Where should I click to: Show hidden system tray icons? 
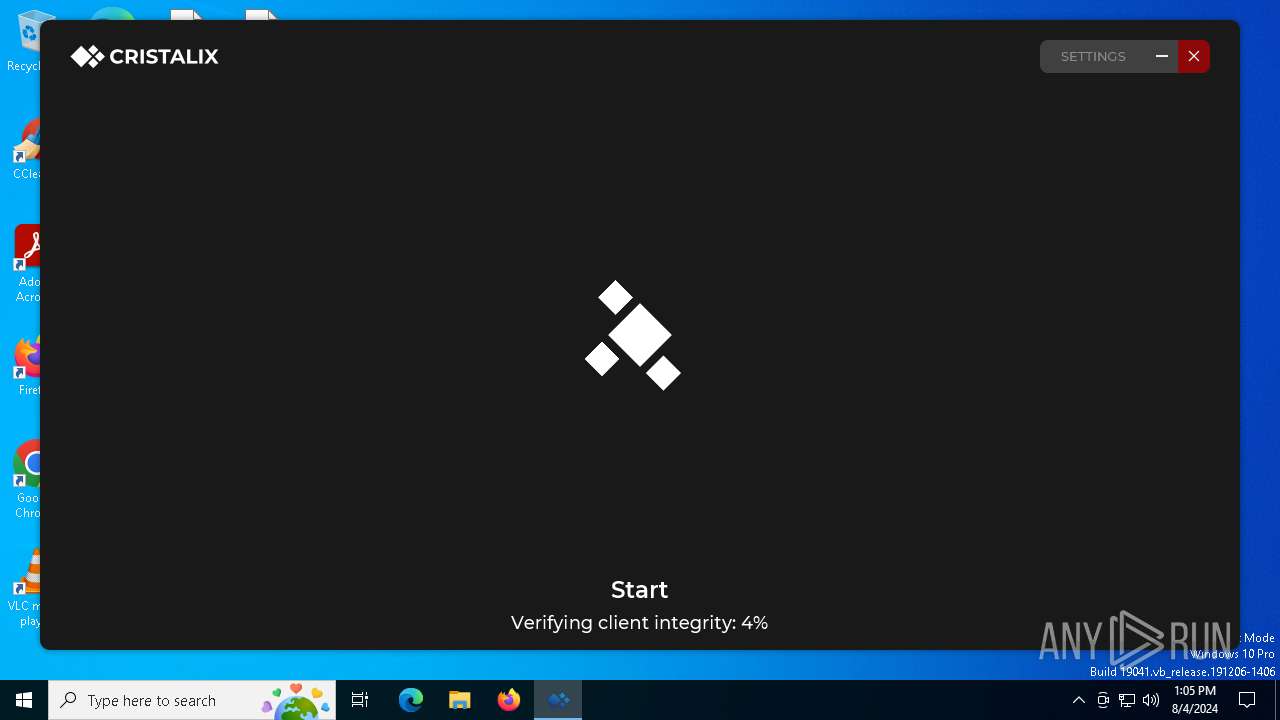(x=1078, y=700)
